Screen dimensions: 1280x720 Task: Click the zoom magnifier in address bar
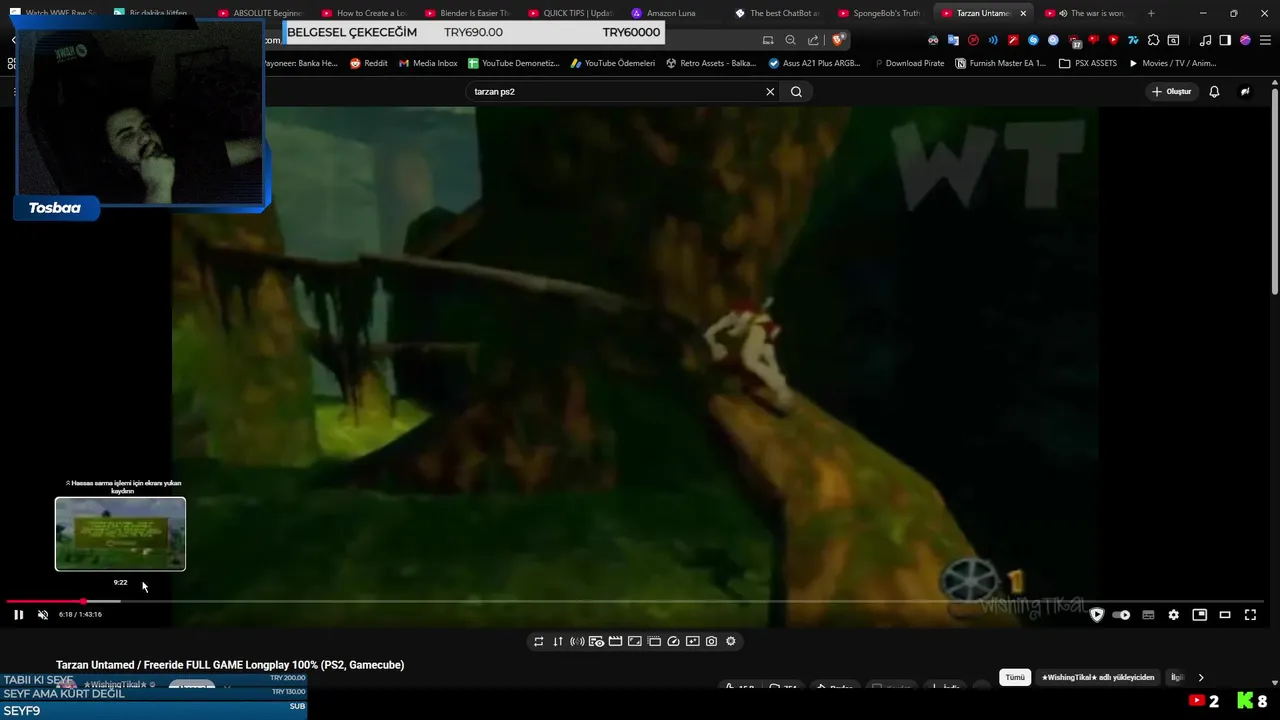[x=790, y=40]
